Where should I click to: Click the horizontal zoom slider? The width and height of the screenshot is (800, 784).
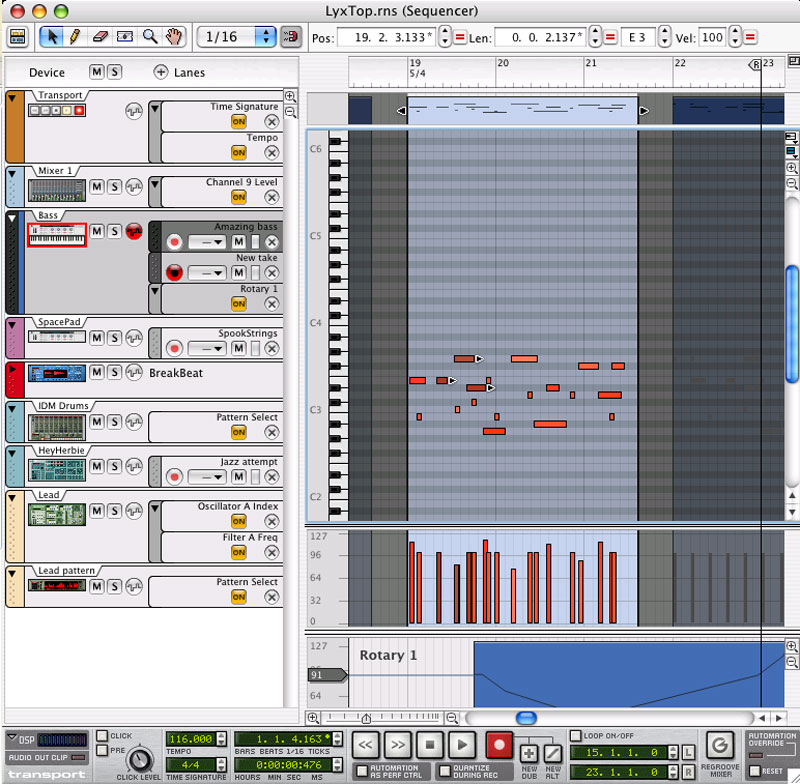pyautogui.click(x=366, y=718)
